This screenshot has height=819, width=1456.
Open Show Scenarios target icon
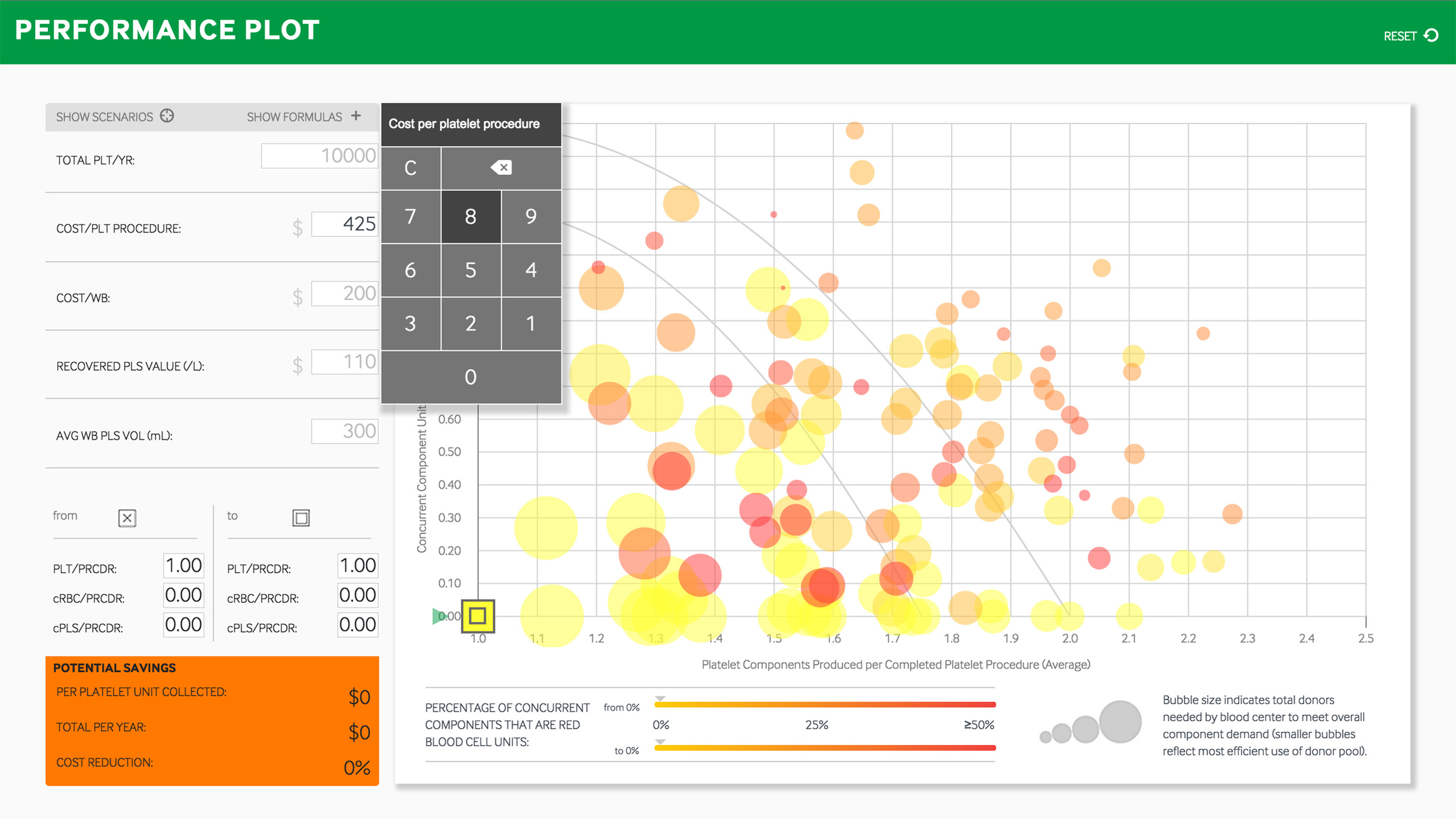coord(167,115)
